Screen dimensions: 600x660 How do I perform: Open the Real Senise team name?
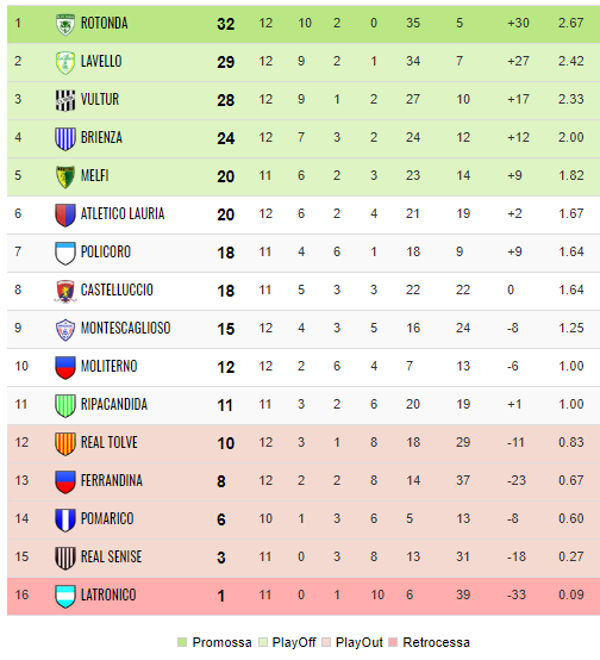tap(111, 557)
